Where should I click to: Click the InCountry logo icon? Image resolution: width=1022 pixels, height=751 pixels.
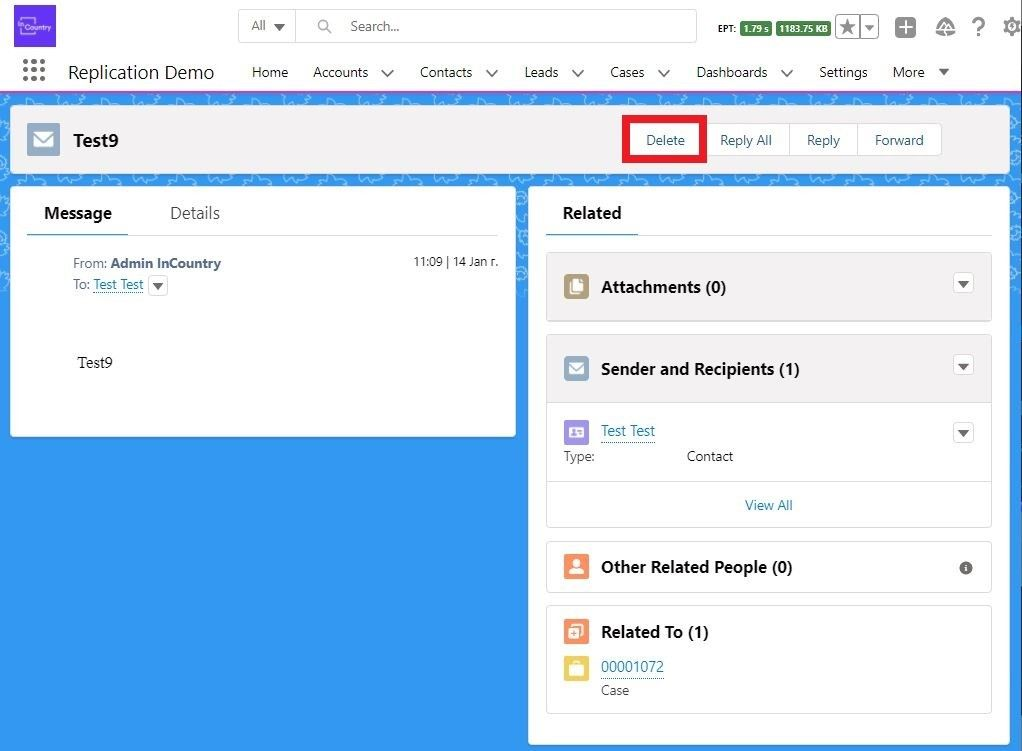pos(35,26)
